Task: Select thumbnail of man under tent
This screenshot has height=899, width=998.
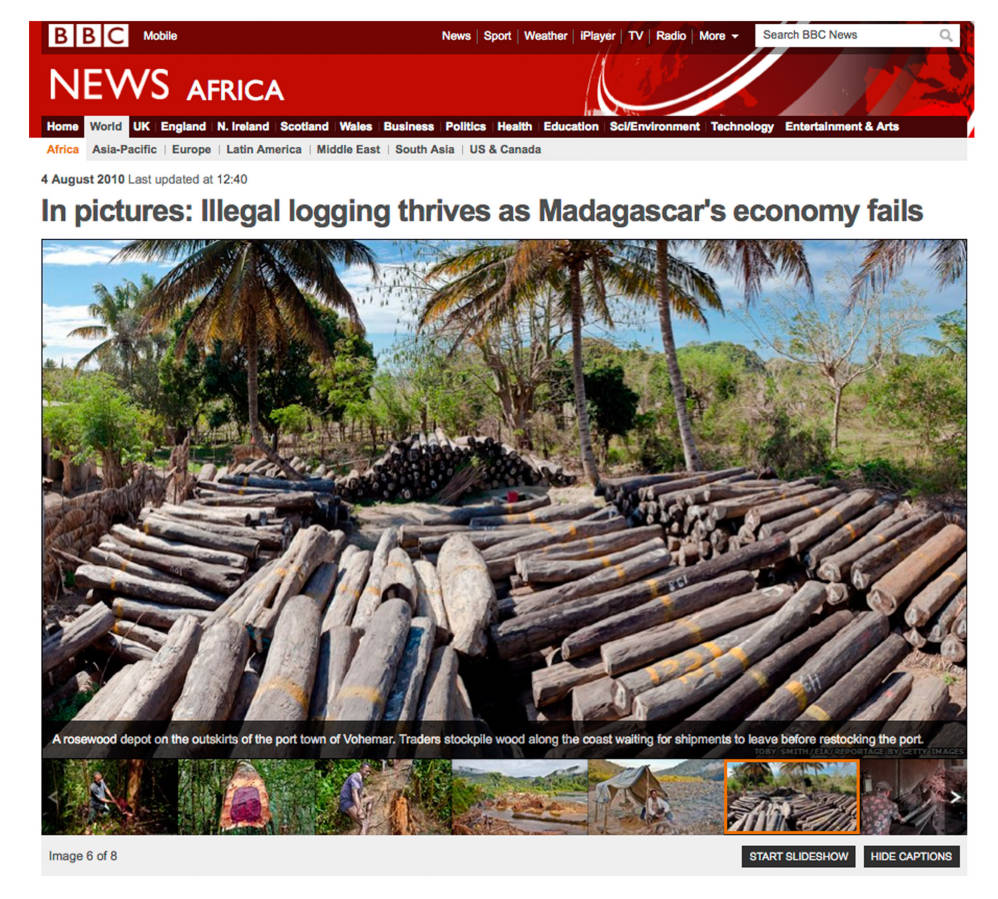Action: 656,796
